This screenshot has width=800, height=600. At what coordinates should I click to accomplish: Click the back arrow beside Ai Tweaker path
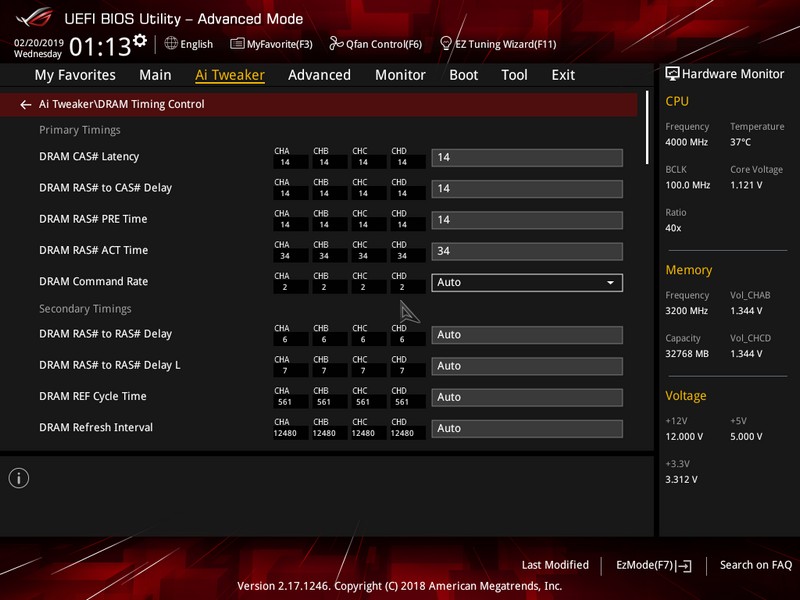26,105
